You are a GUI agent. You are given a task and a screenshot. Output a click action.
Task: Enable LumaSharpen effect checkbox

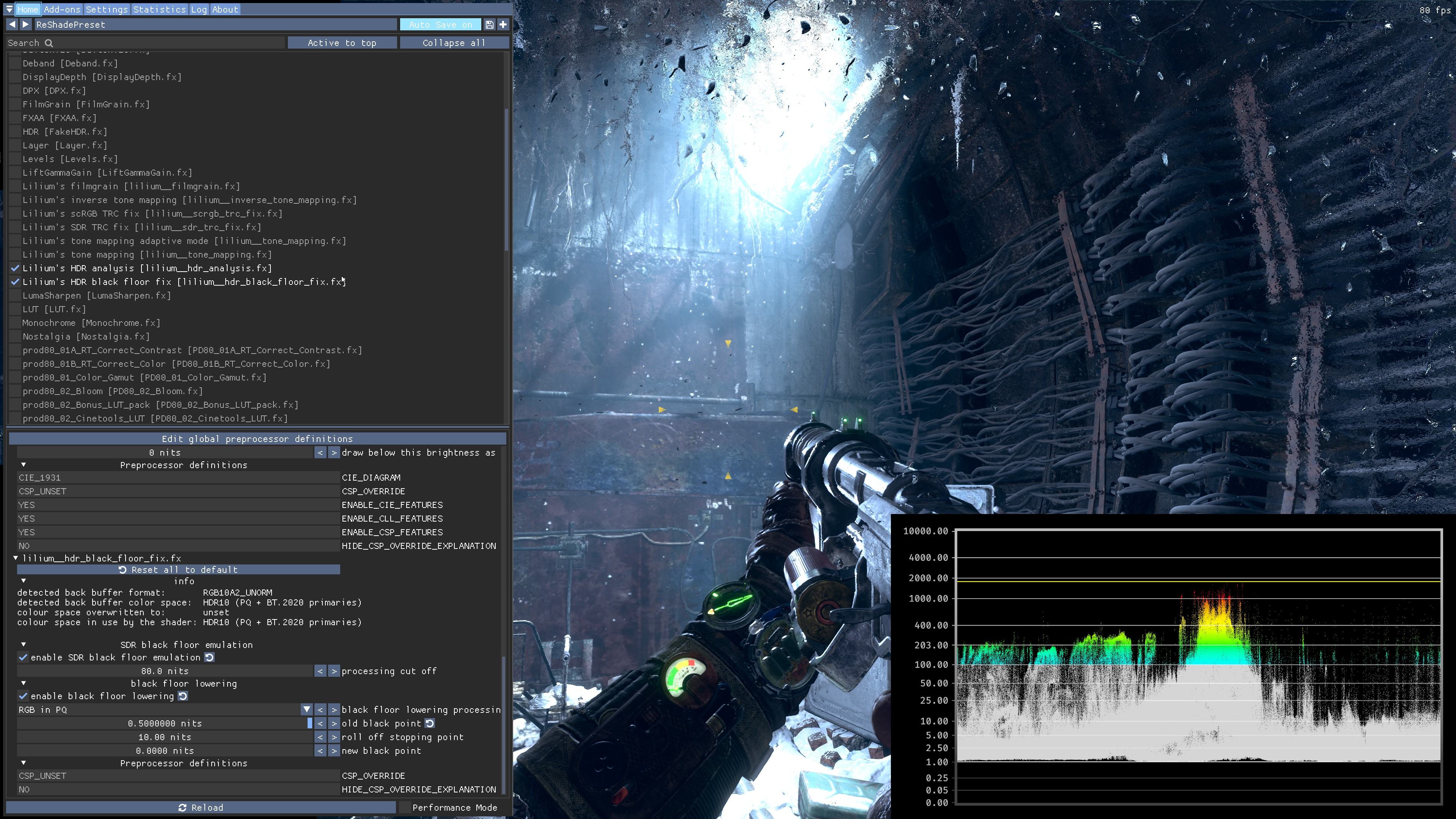pos(15,296)
